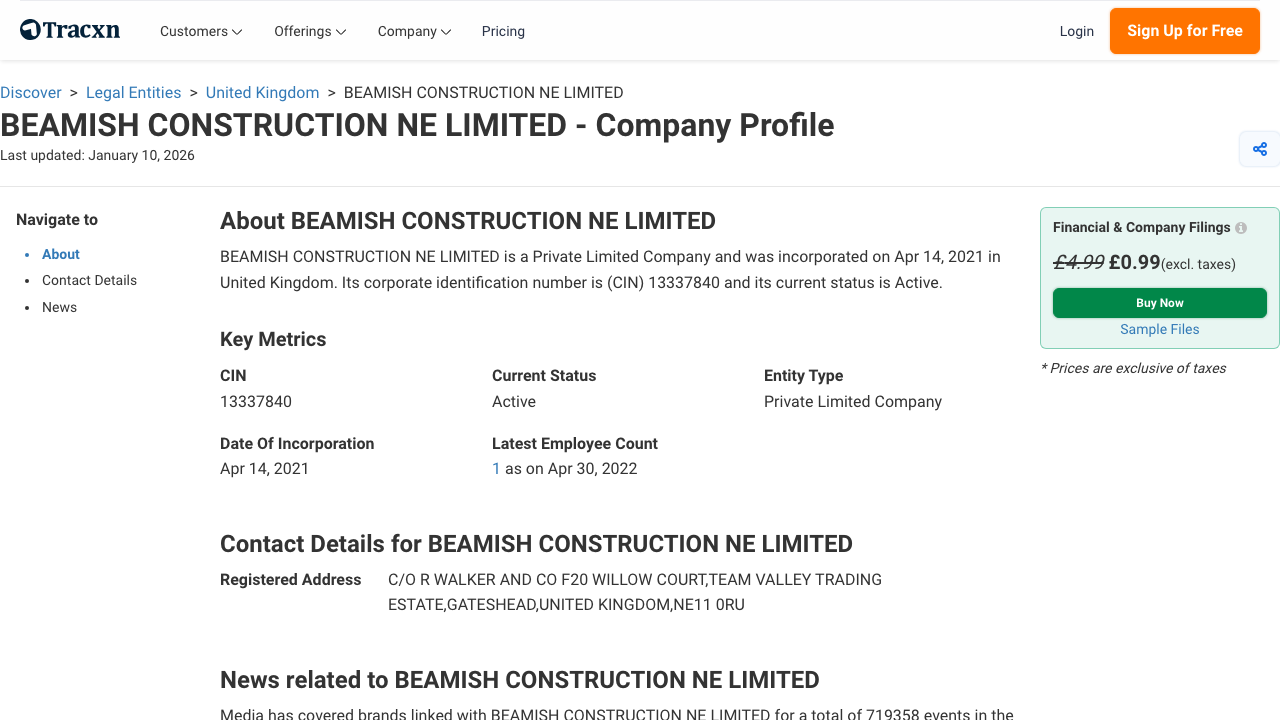Open the Sample Files link
The image size is (1280, 720).
[1159, 329]
